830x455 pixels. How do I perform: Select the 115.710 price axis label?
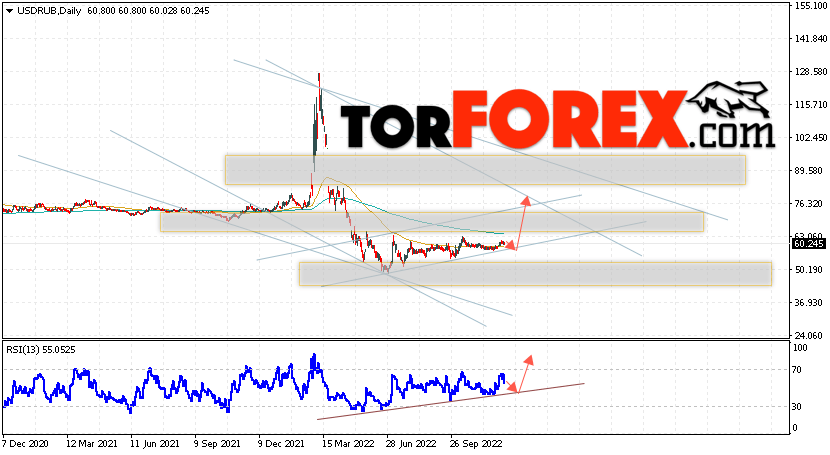point(810,105)
